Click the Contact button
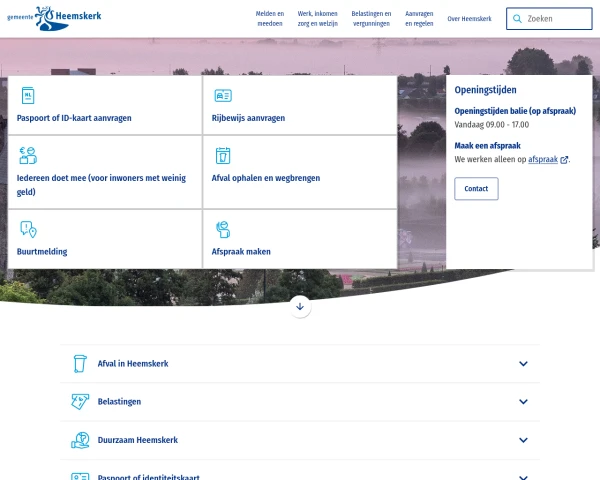This screenshot has width=600, height=480. (476, 189)
